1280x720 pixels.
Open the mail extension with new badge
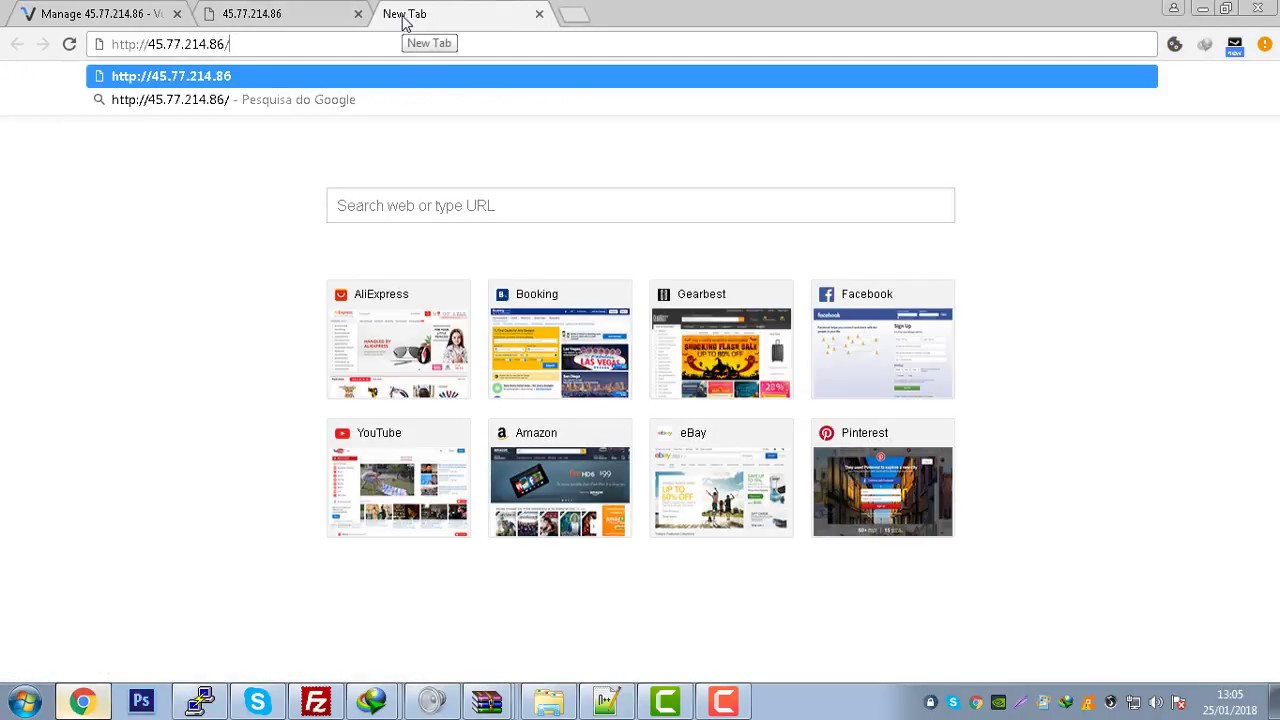pos(1235,46)
